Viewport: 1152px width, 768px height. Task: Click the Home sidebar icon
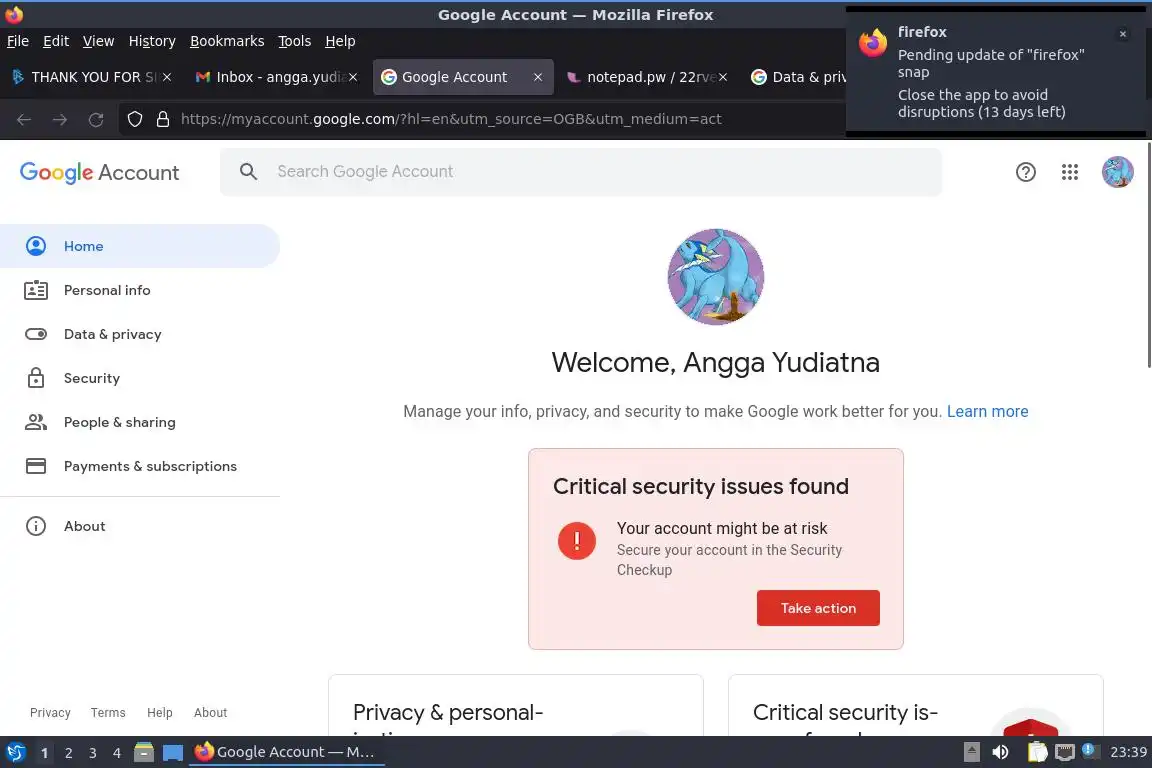(36, 246)
